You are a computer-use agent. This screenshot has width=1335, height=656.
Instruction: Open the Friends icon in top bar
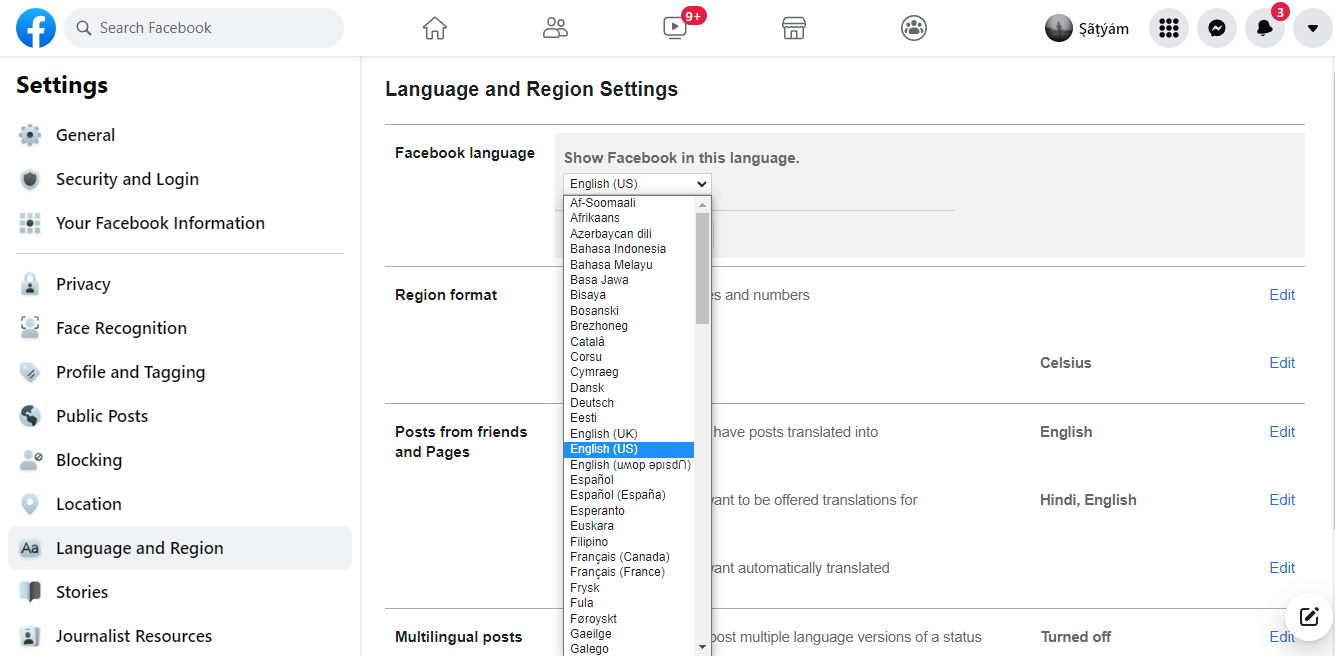555,28
